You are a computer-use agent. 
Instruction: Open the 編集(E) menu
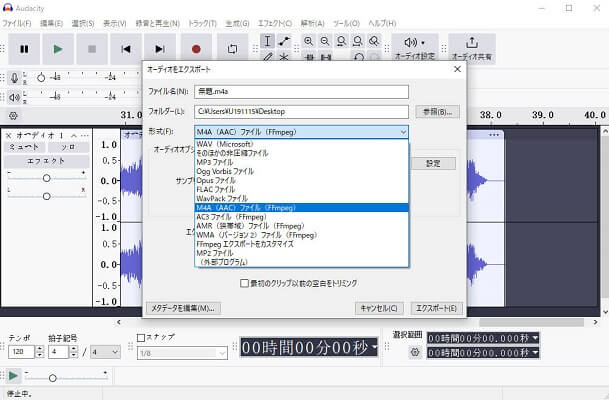(52, 23)
